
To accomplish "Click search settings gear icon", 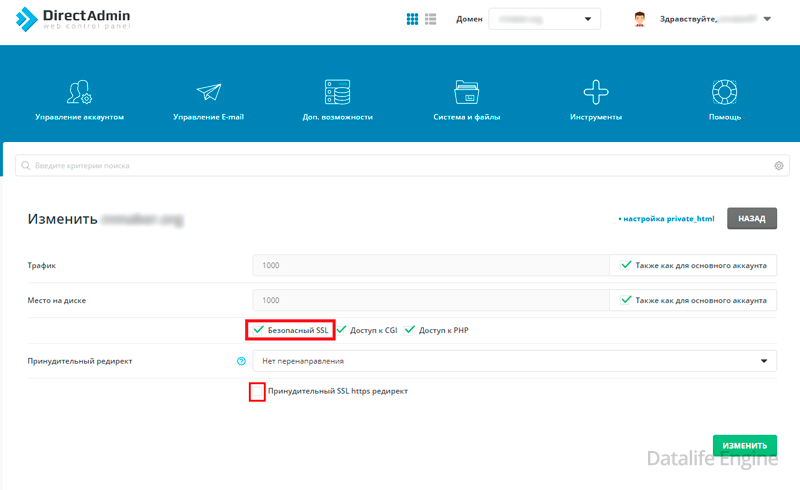I will pos(779,166).
